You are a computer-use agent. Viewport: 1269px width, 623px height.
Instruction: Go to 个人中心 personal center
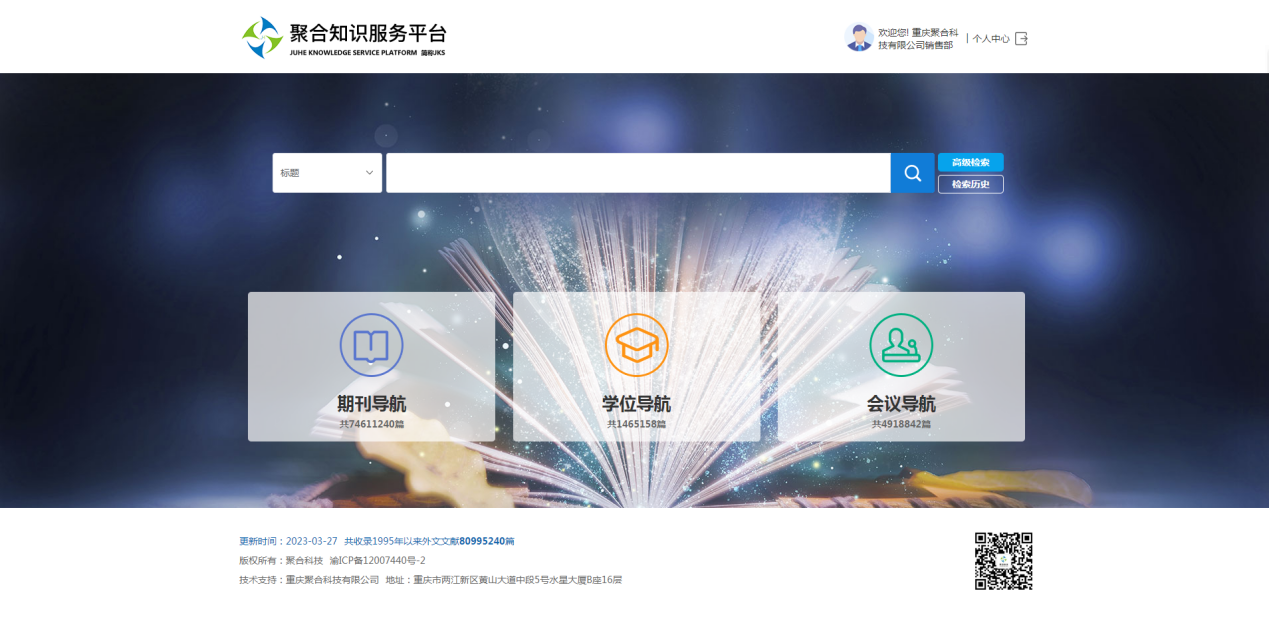click(x=990, y=39)
